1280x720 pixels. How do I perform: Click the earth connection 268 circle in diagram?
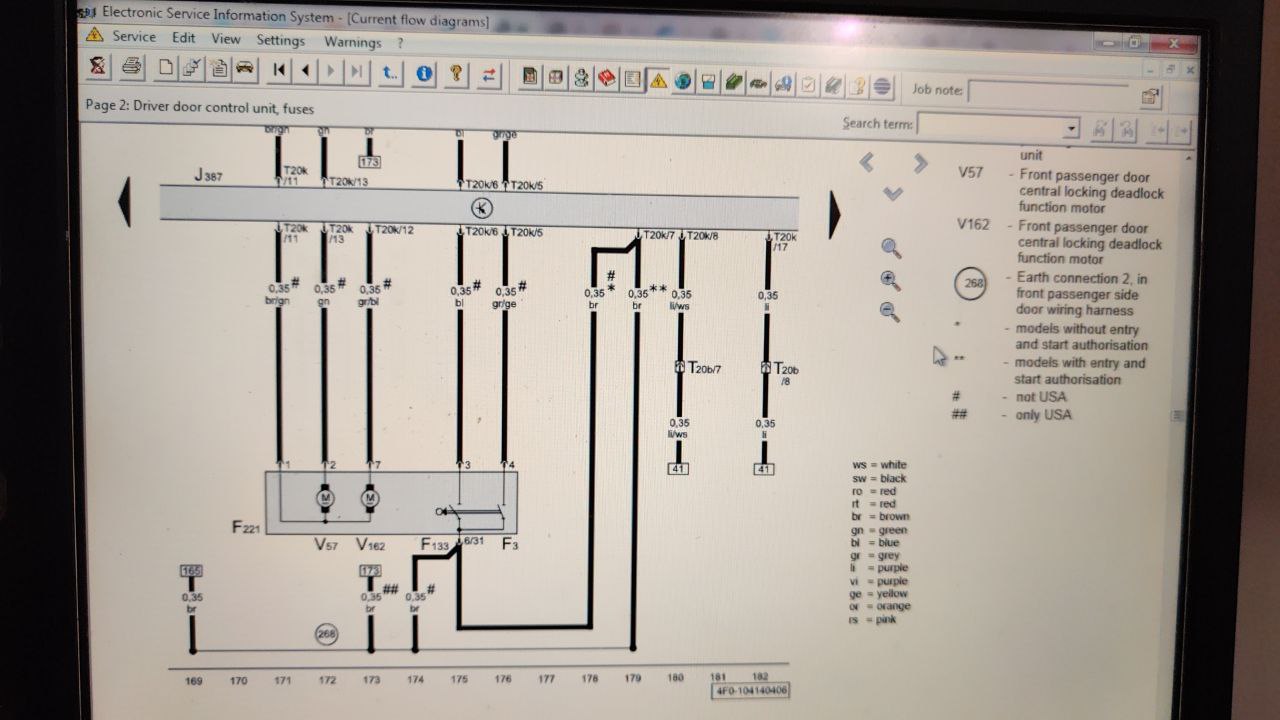click(x=326, y=633)
